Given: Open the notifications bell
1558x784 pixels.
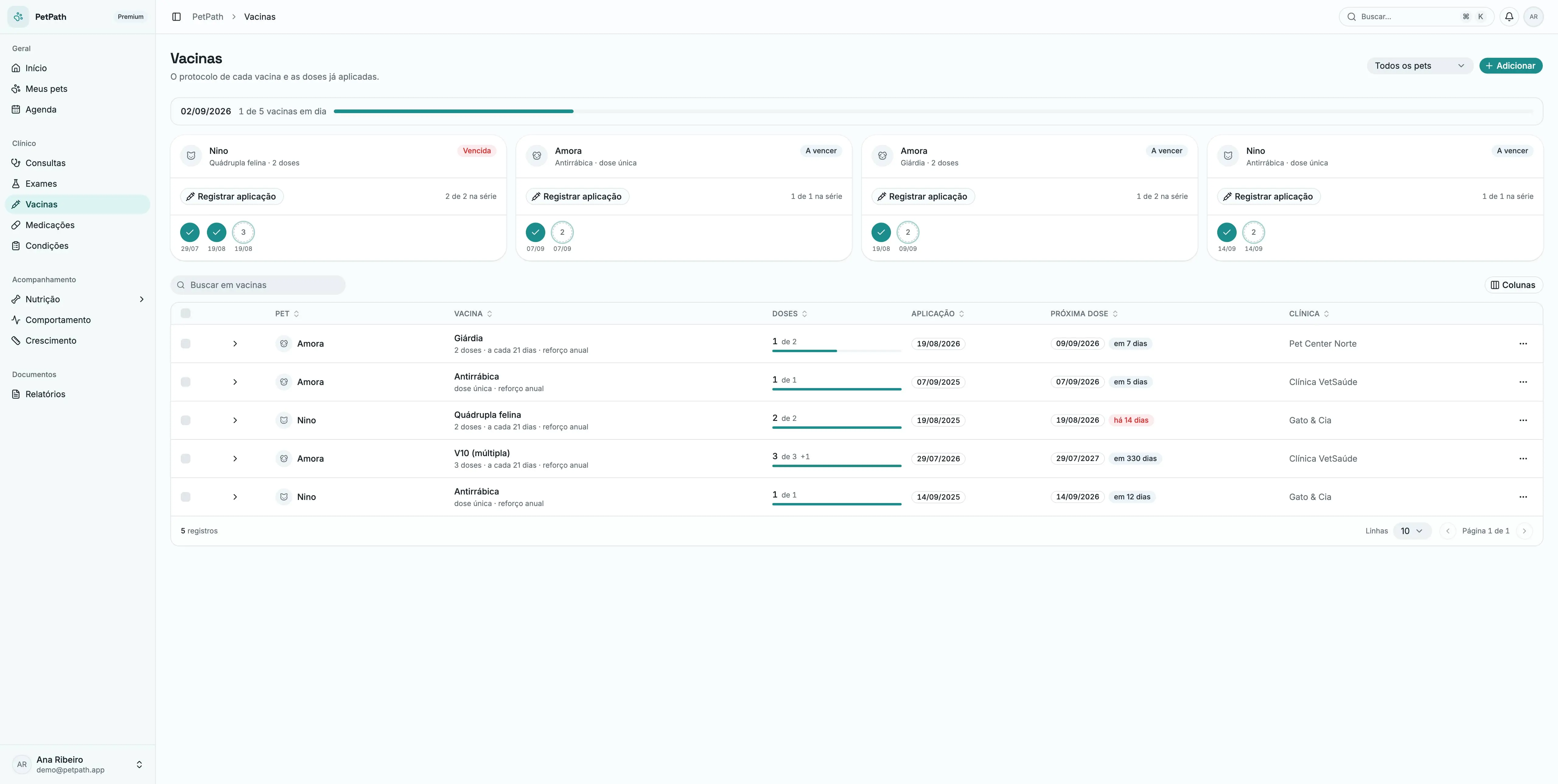Looking at the screenshot, I should (1509, 17).
